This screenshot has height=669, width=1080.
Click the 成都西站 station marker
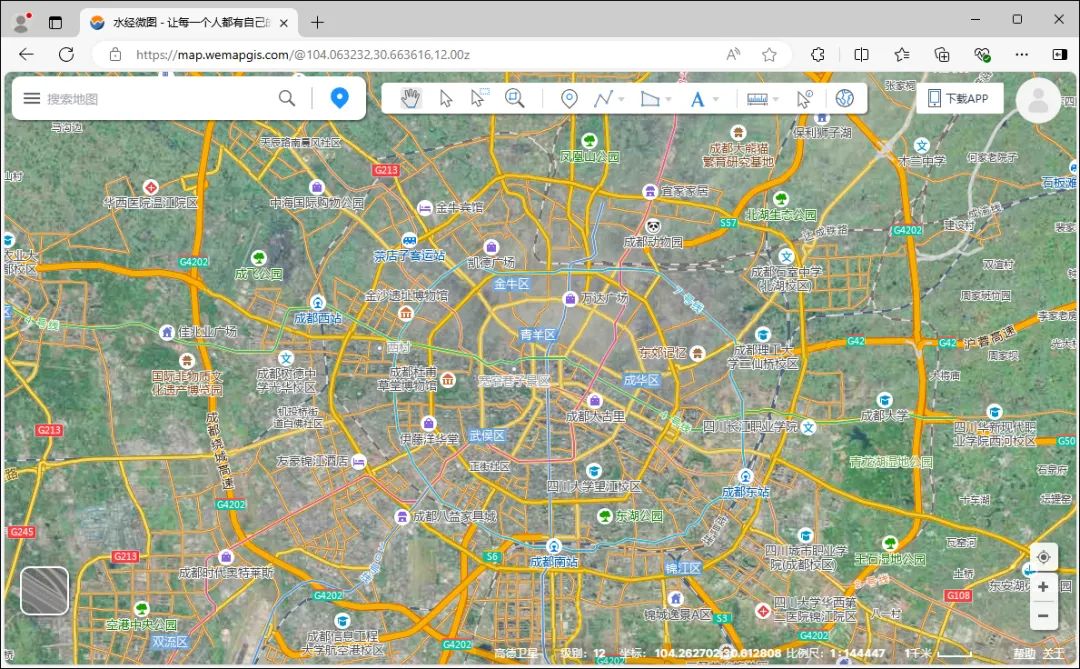(318, 302)
